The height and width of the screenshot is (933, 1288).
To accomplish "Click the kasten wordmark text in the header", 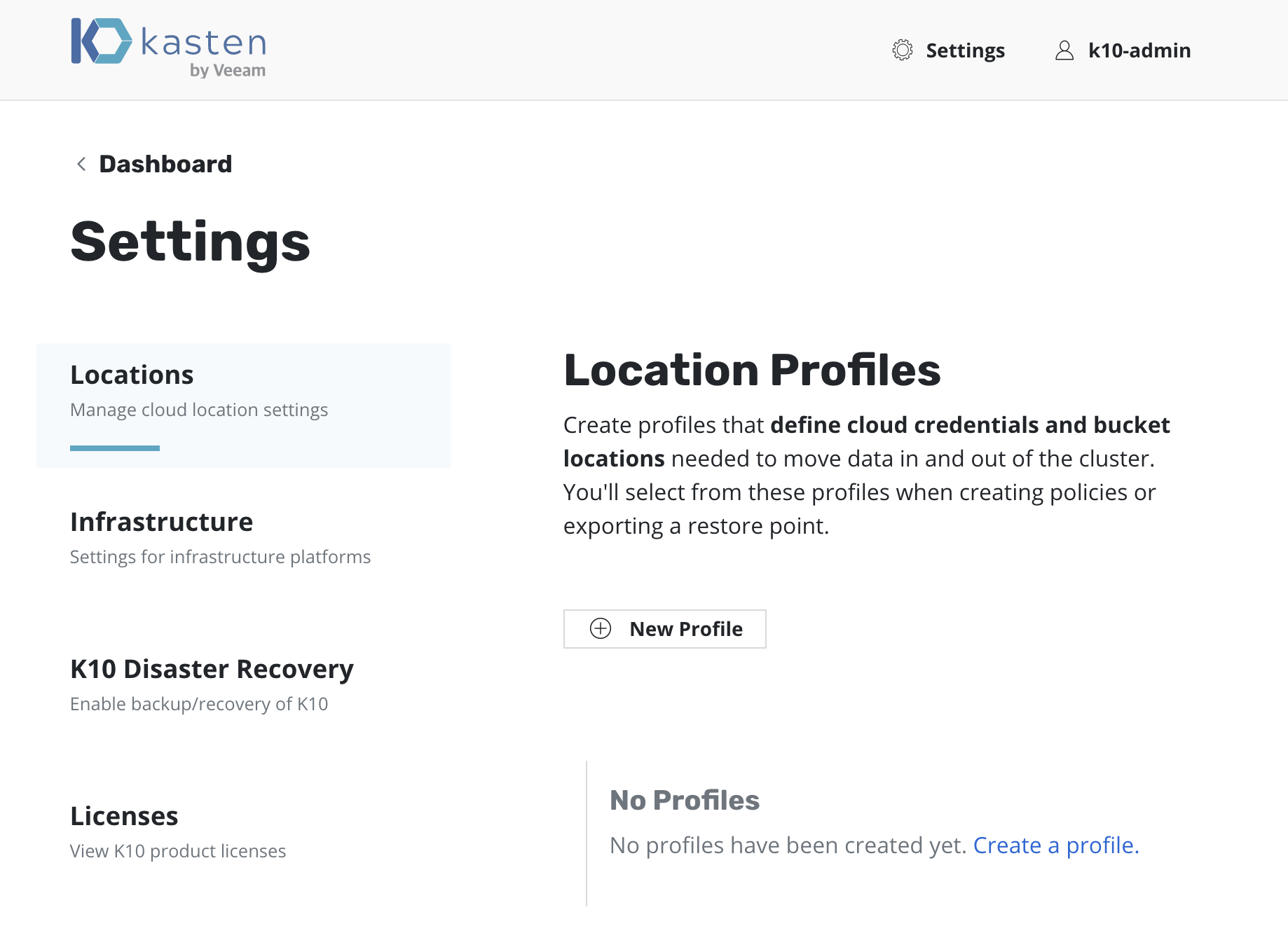I will coord(203,43).
